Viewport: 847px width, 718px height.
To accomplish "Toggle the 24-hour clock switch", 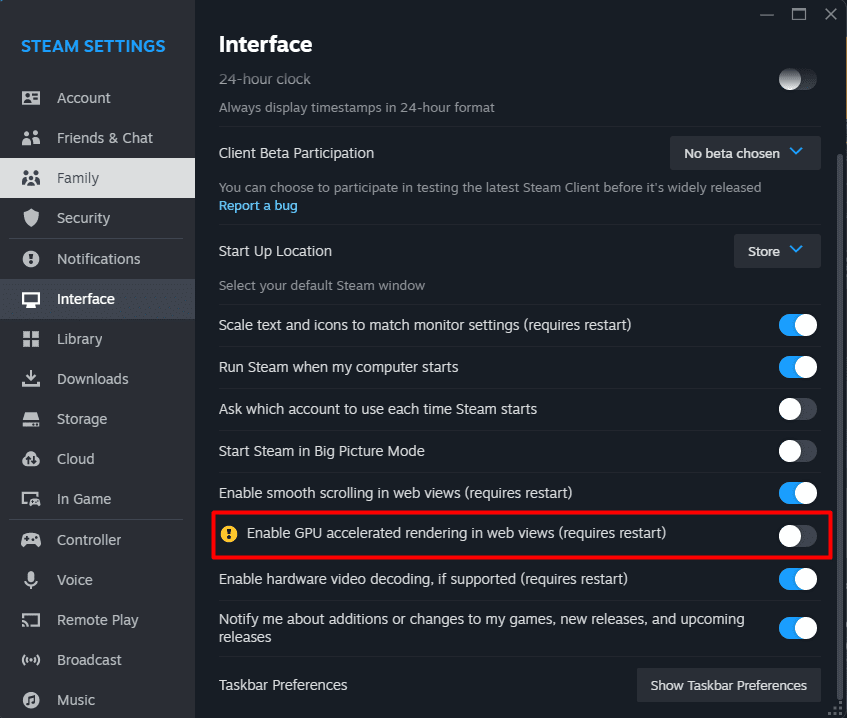I will tap(797, 77).
